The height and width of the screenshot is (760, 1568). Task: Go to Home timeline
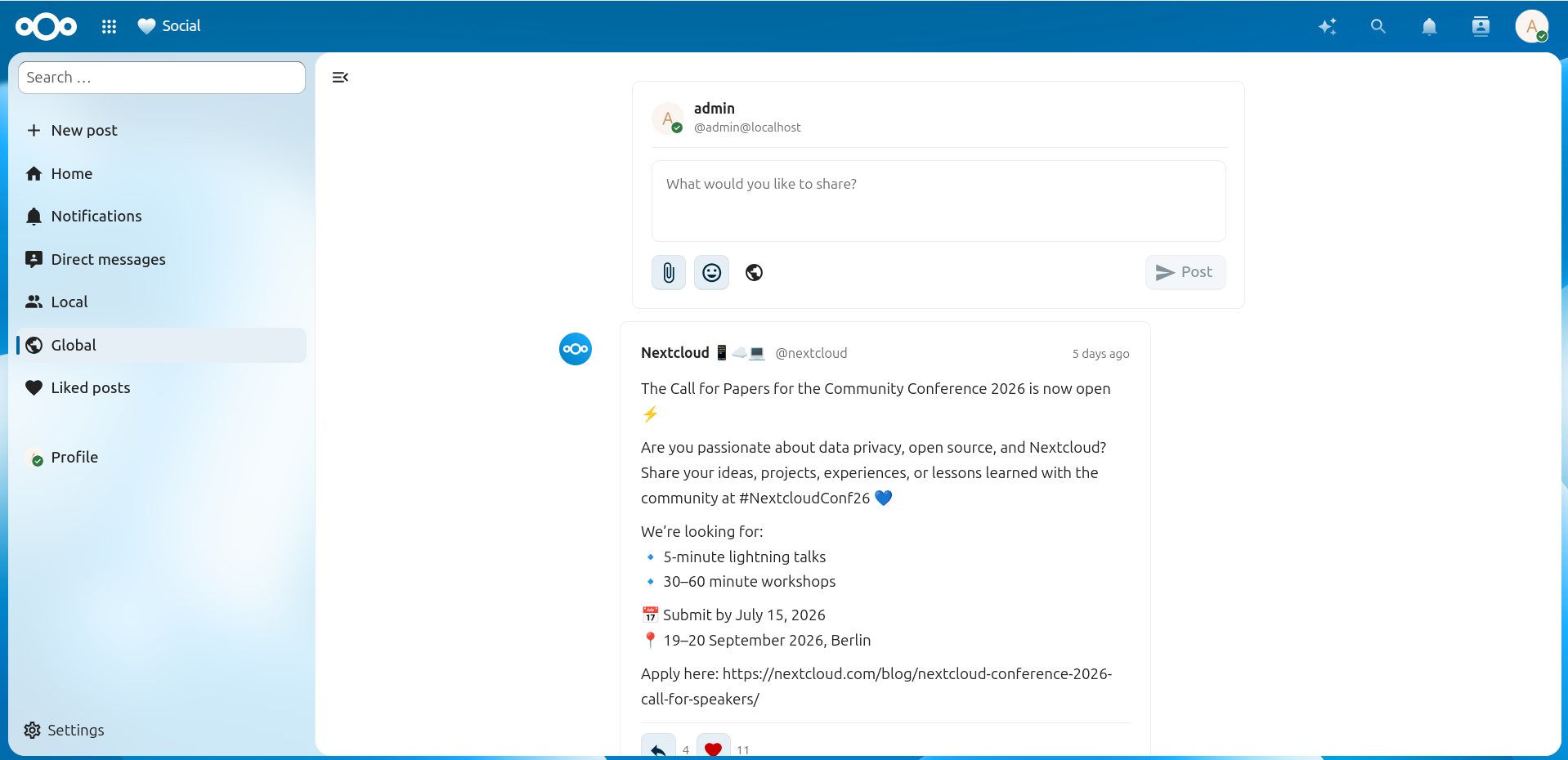(x=162, y=173)
